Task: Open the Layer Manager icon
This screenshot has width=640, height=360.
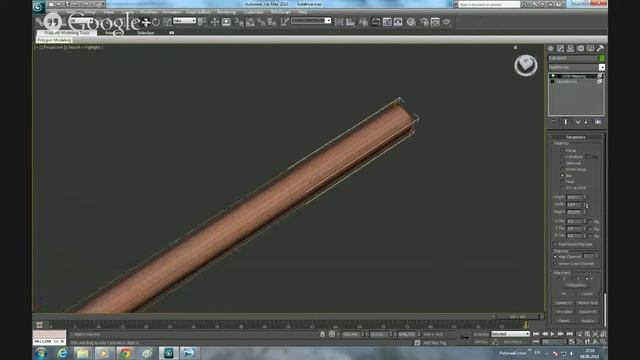Action: point(363,22)
